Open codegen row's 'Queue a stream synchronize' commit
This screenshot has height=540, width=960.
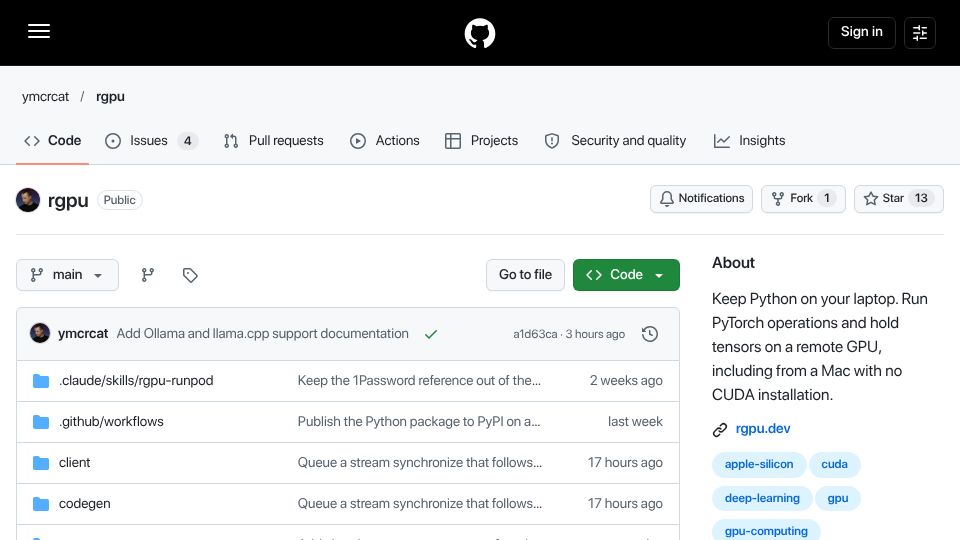[x=419, y=504]
